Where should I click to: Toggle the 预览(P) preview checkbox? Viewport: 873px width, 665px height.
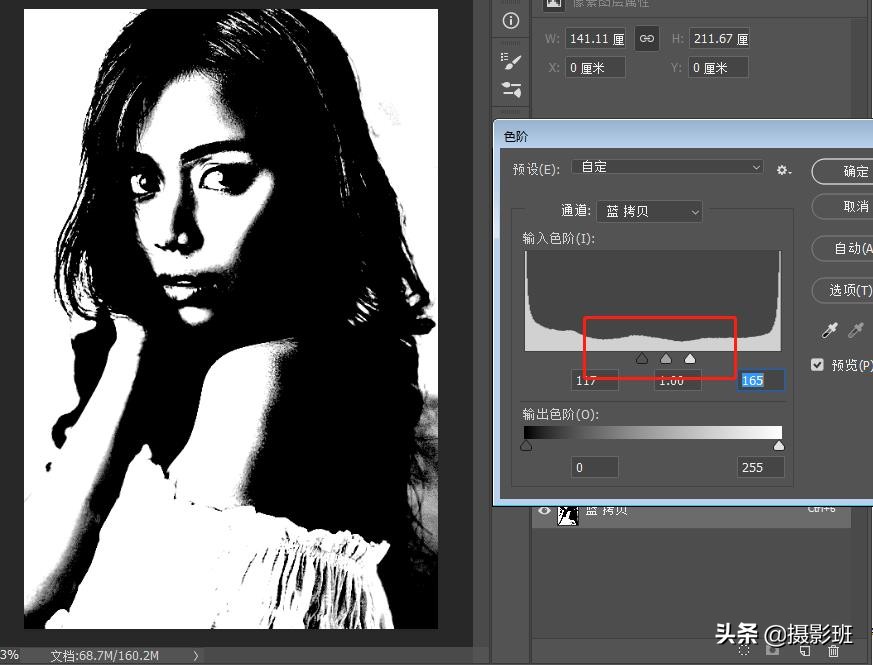[817, 365]
